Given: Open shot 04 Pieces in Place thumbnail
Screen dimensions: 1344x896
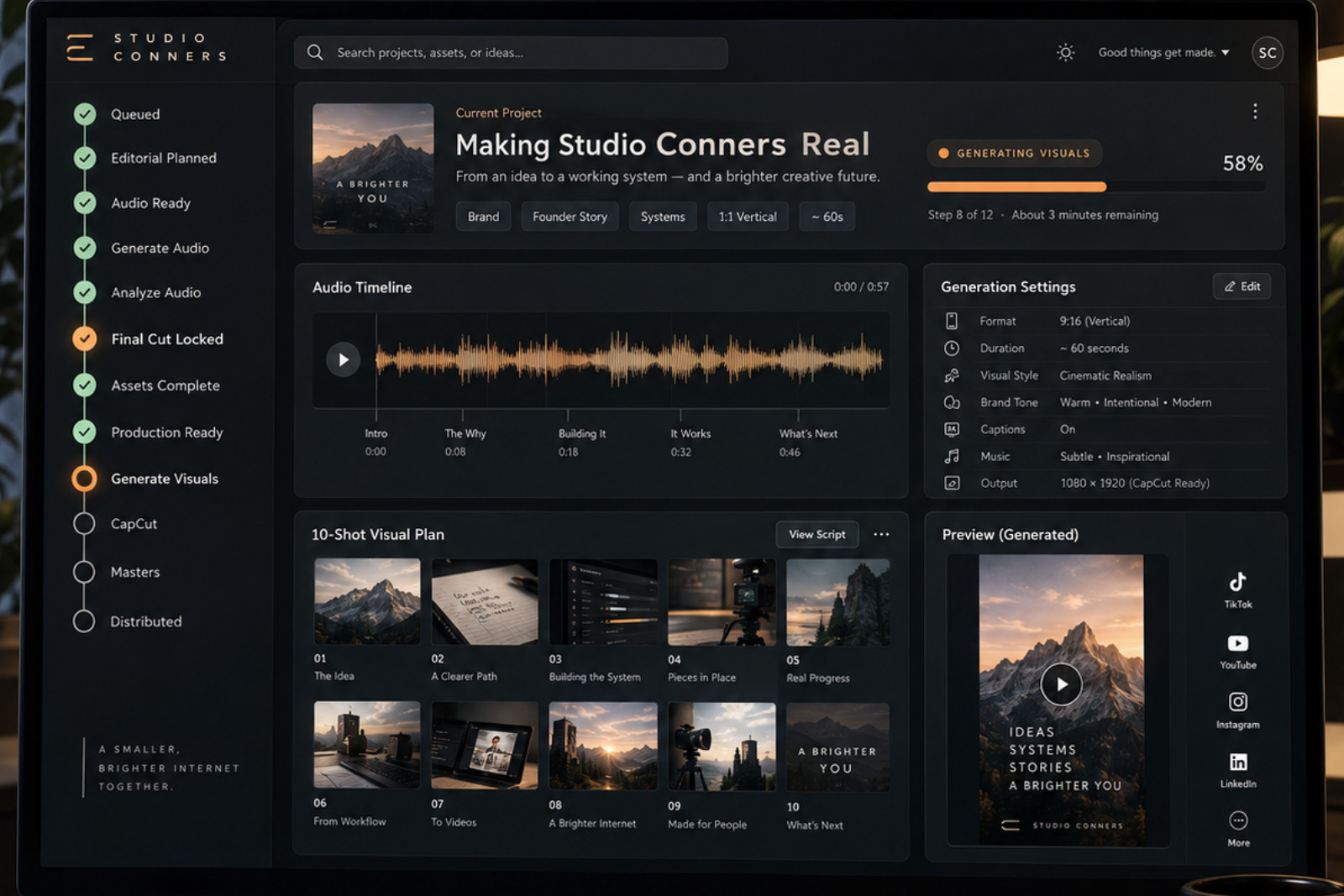Looking at the screenshot, I should pos(722,601).
